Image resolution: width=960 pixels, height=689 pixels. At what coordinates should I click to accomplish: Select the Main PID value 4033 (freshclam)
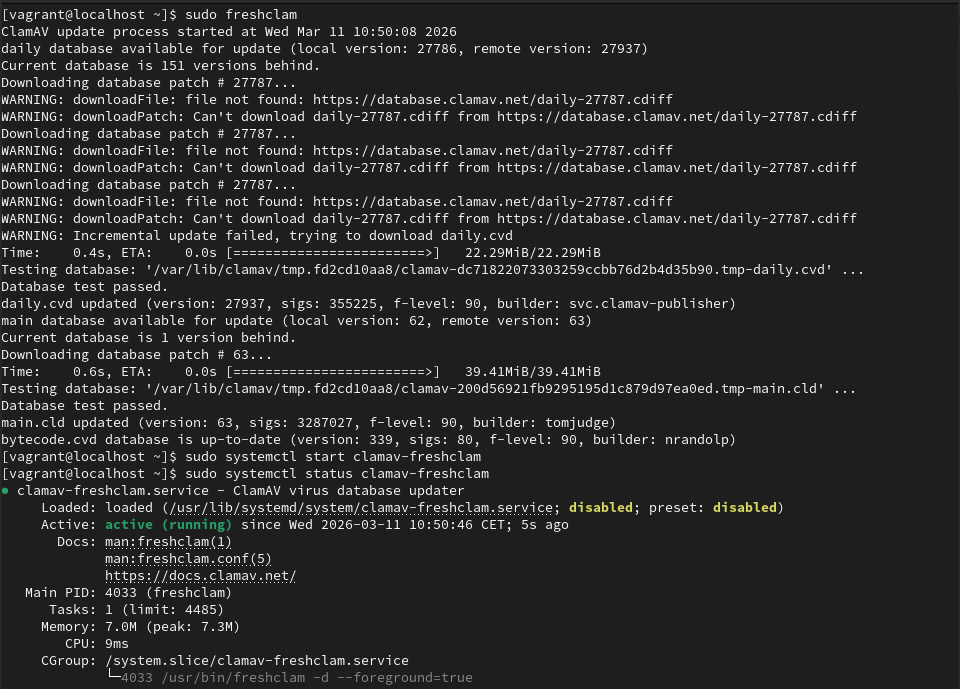(168, 593)
